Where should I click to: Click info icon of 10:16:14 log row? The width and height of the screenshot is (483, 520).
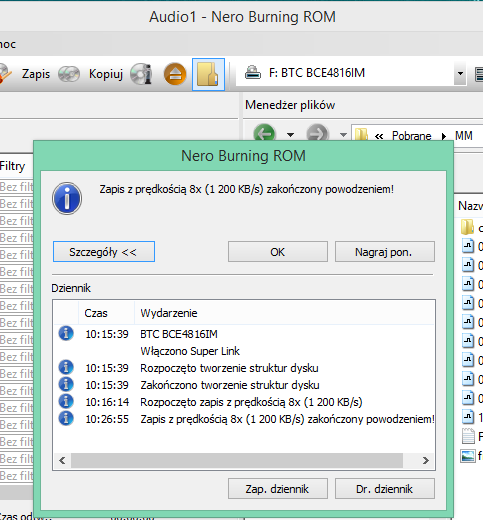pyautogui.click(x=66, y=401)
